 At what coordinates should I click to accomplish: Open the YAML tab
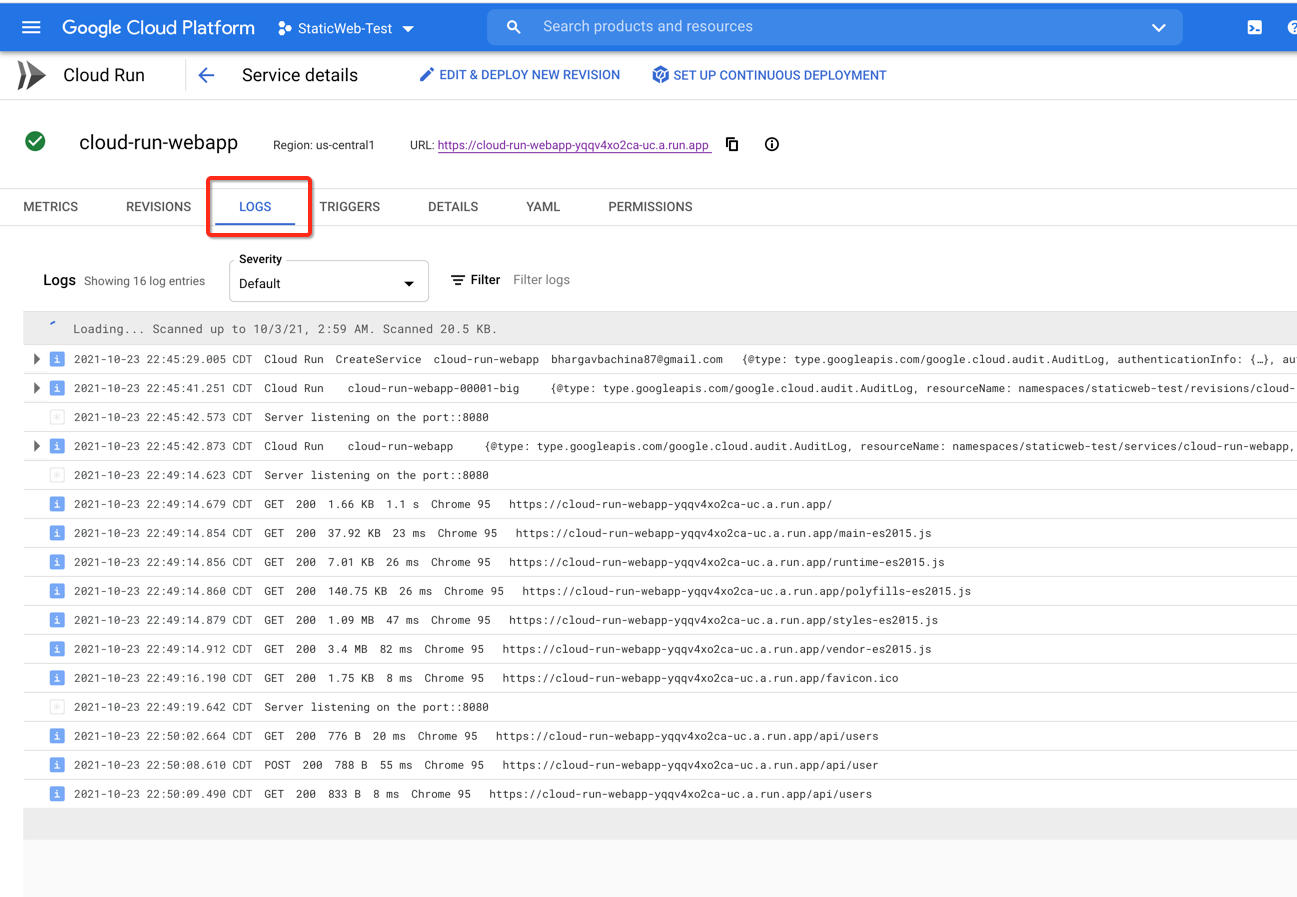(x=543, y=206)
